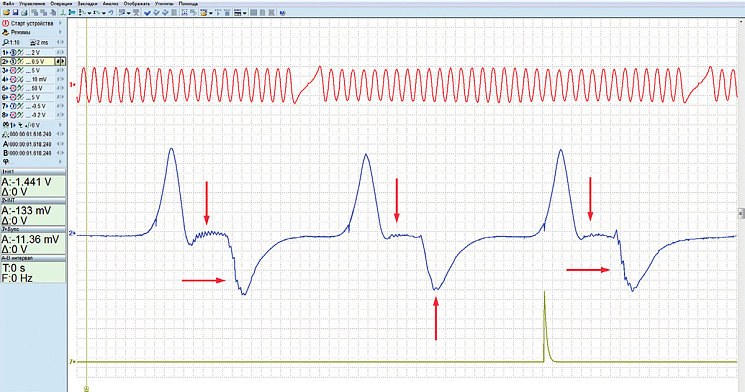Click the save diskette icon
This screenshot has height=392, width=745.
tap(15, 13)
